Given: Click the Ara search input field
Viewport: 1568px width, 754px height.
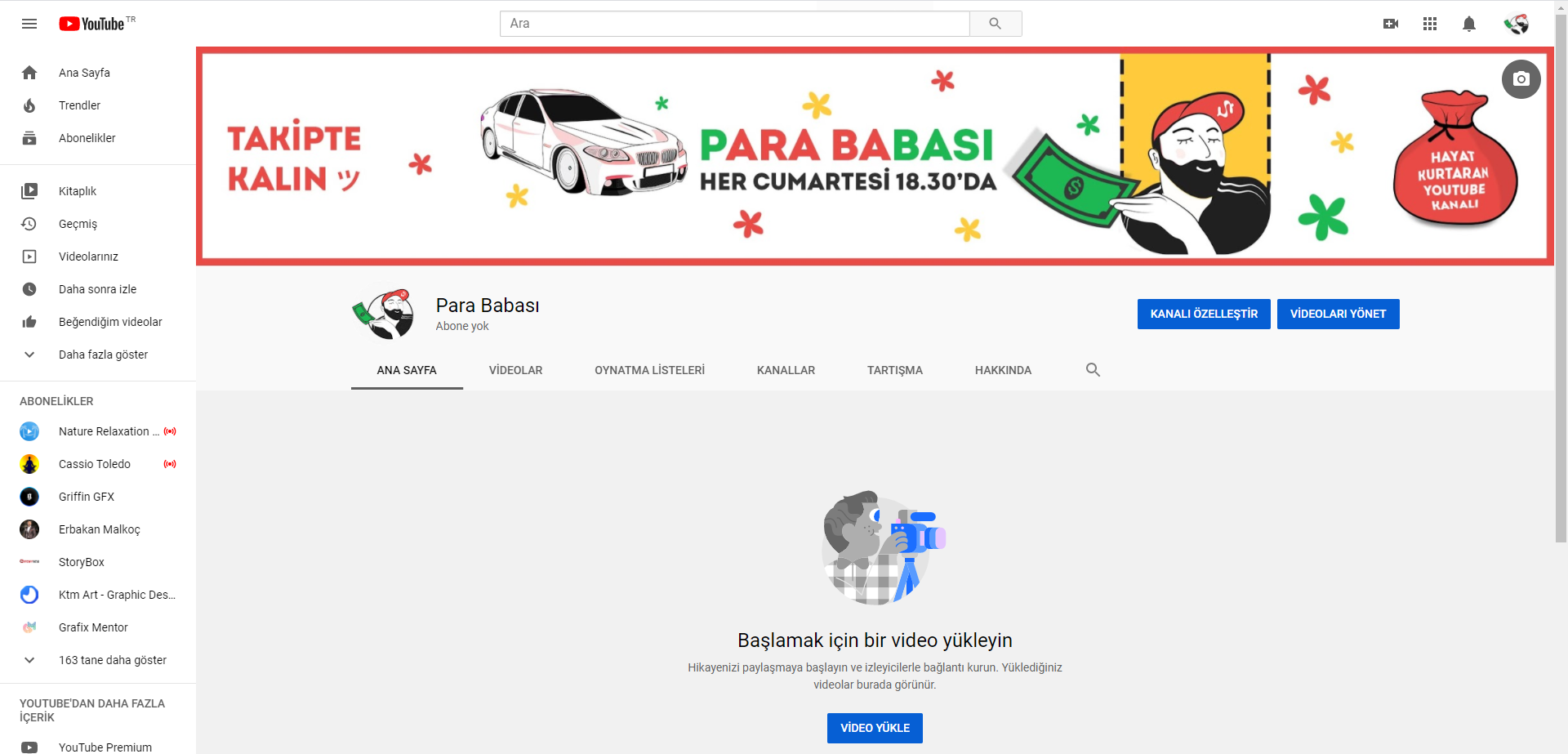Looking at the screenshot, I should tap(735, 24).
